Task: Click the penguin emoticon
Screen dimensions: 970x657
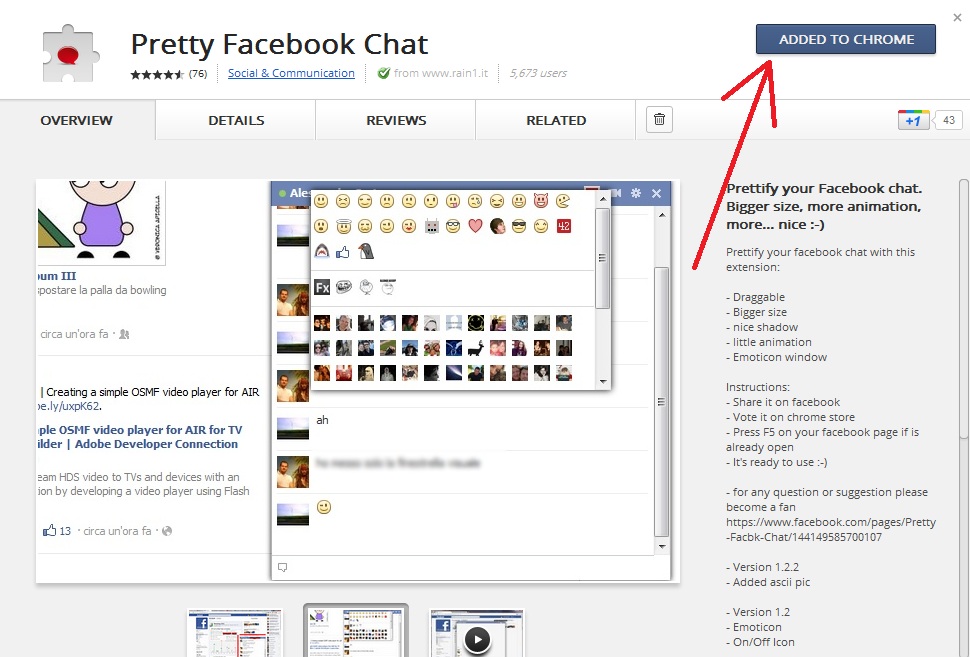Action: tap(366, 251)
